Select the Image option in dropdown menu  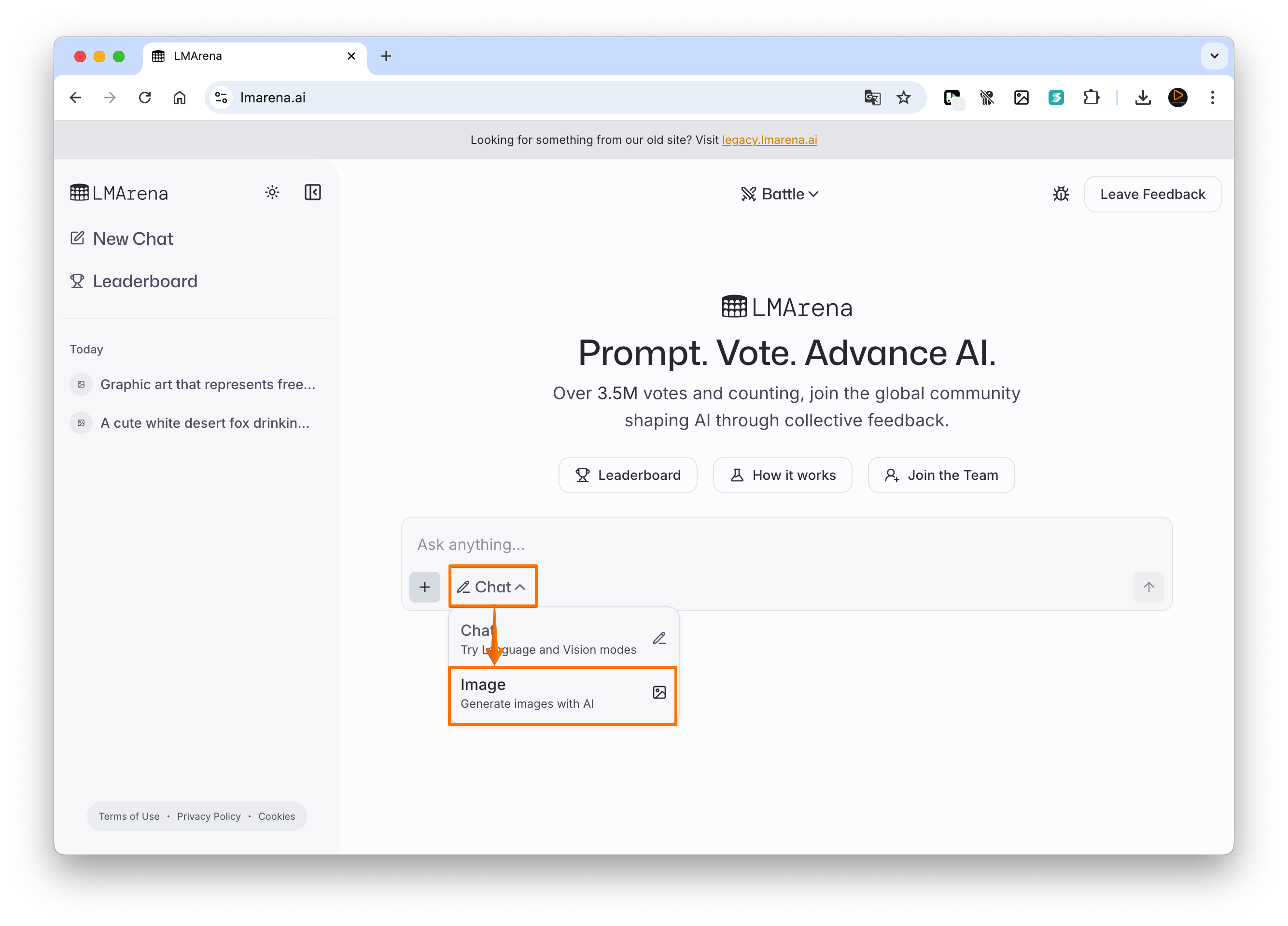[x=562, y=694]
